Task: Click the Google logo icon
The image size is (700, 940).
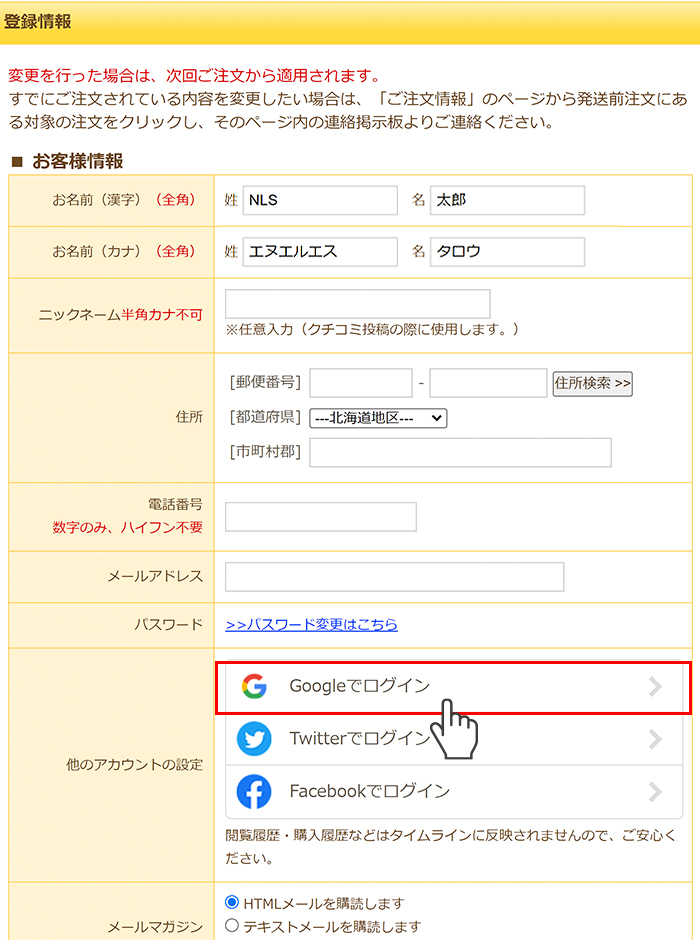Action: [x=254, y=686]
